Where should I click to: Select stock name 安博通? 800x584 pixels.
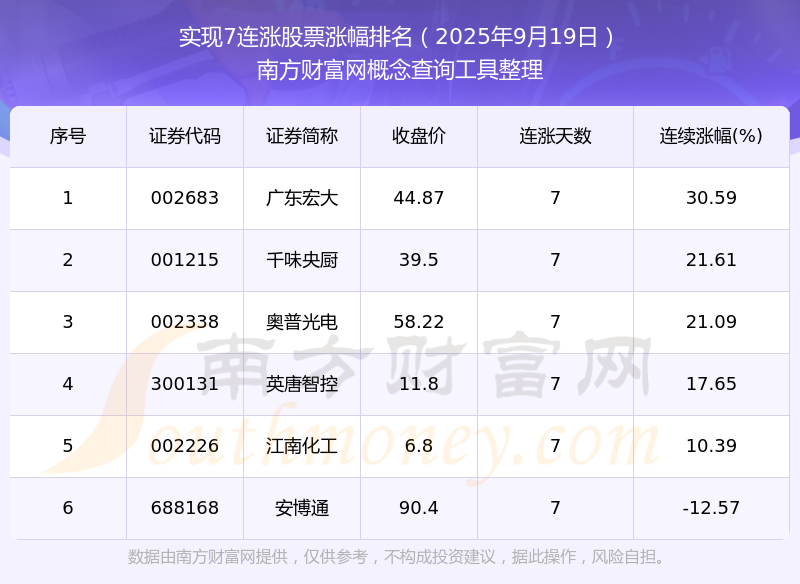302,508
